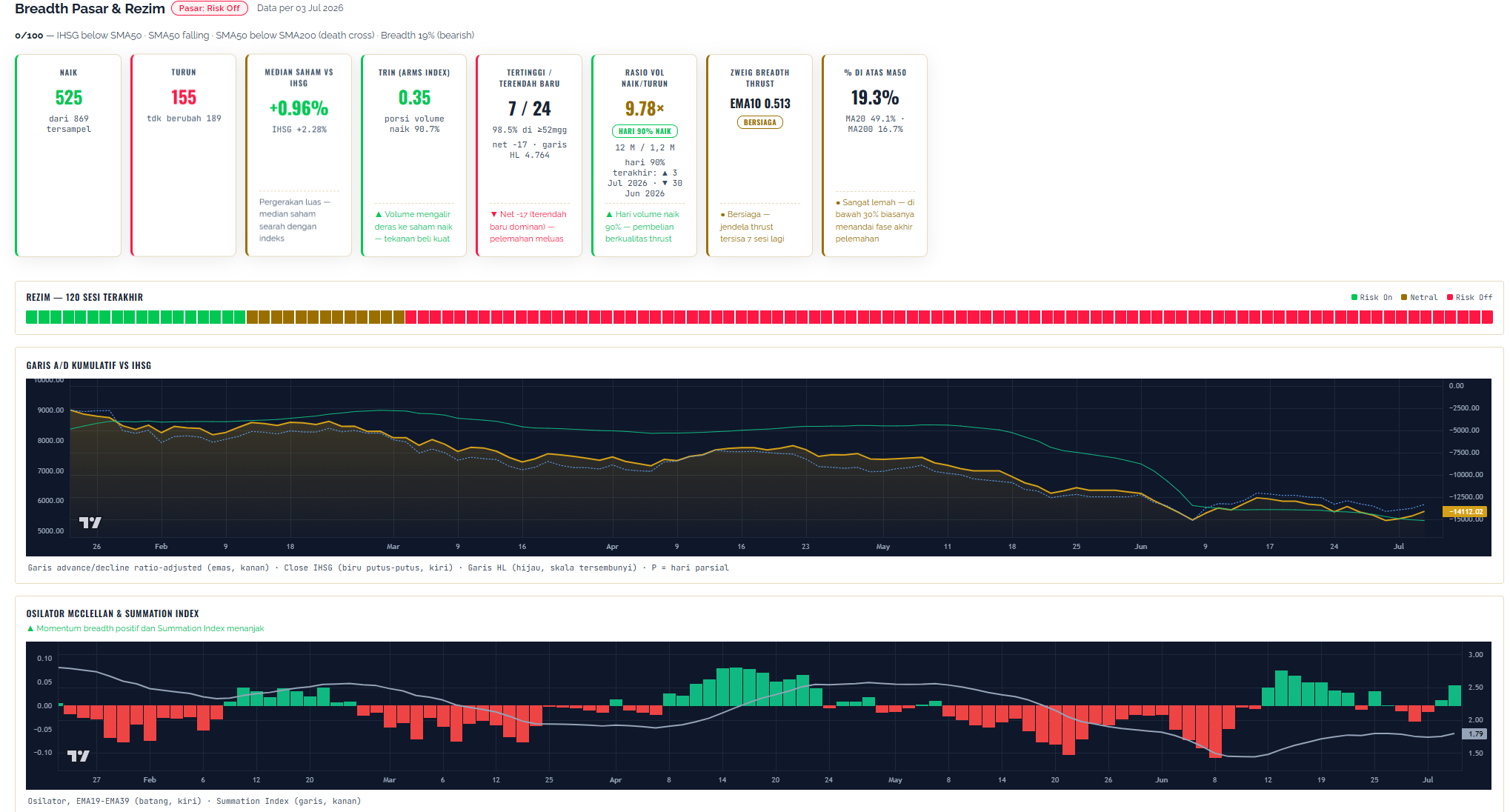Click the Osilator EMA19-EMA39 caption
1510x812 pixels.
tap(194, 802)
